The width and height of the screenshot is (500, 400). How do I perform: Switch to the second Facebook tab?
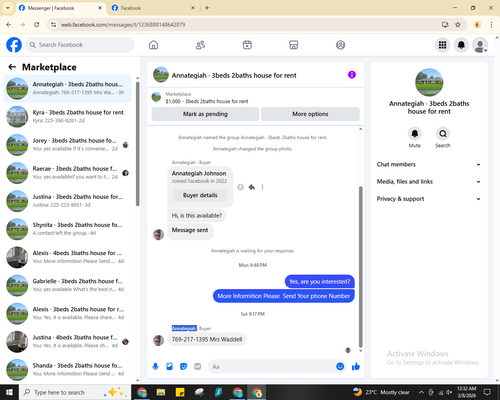(x=153, y=8)
